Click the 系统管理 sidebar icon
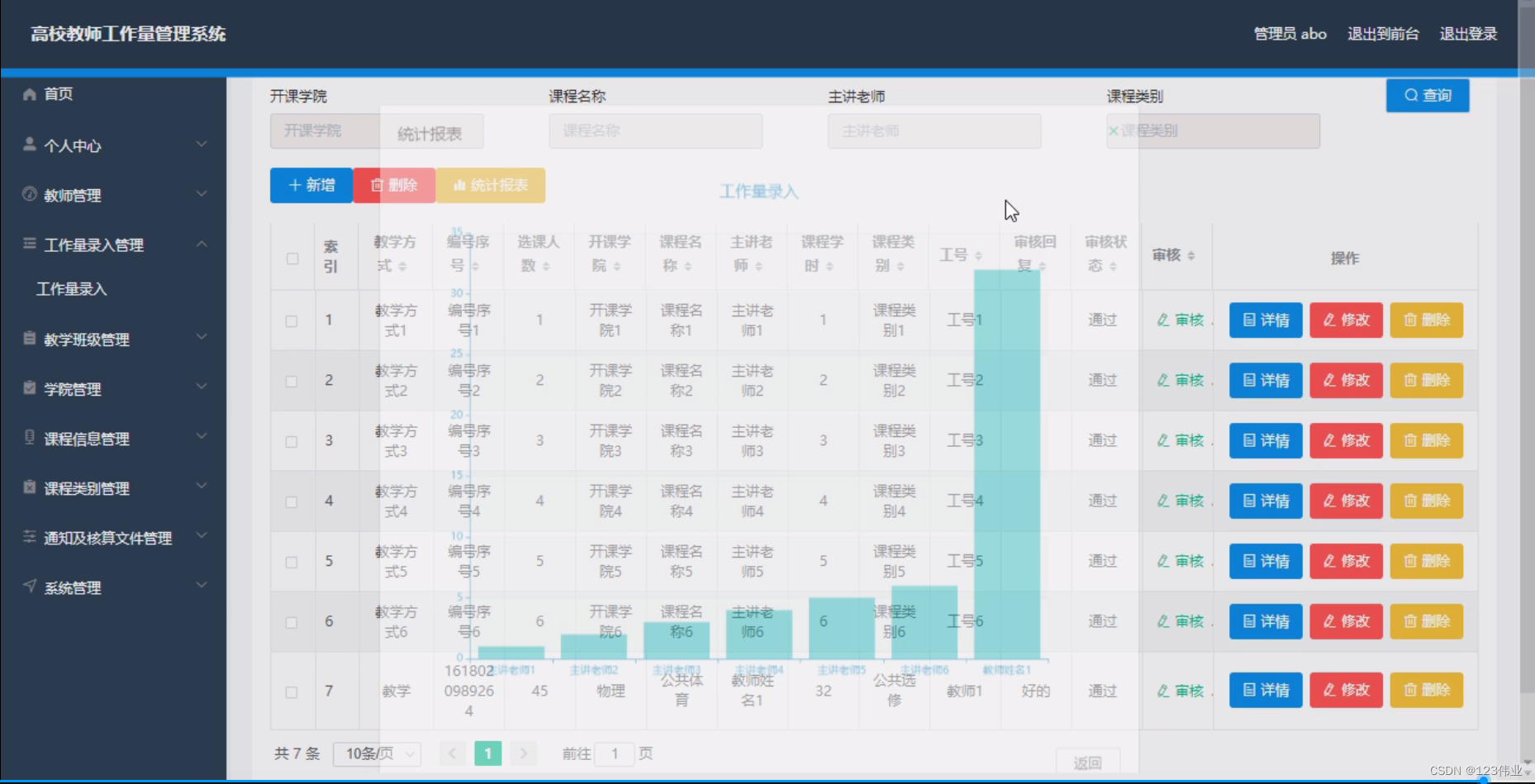The height and width of the screenshot is (784, 1535). pyautogui.click(x=29, y=587)
